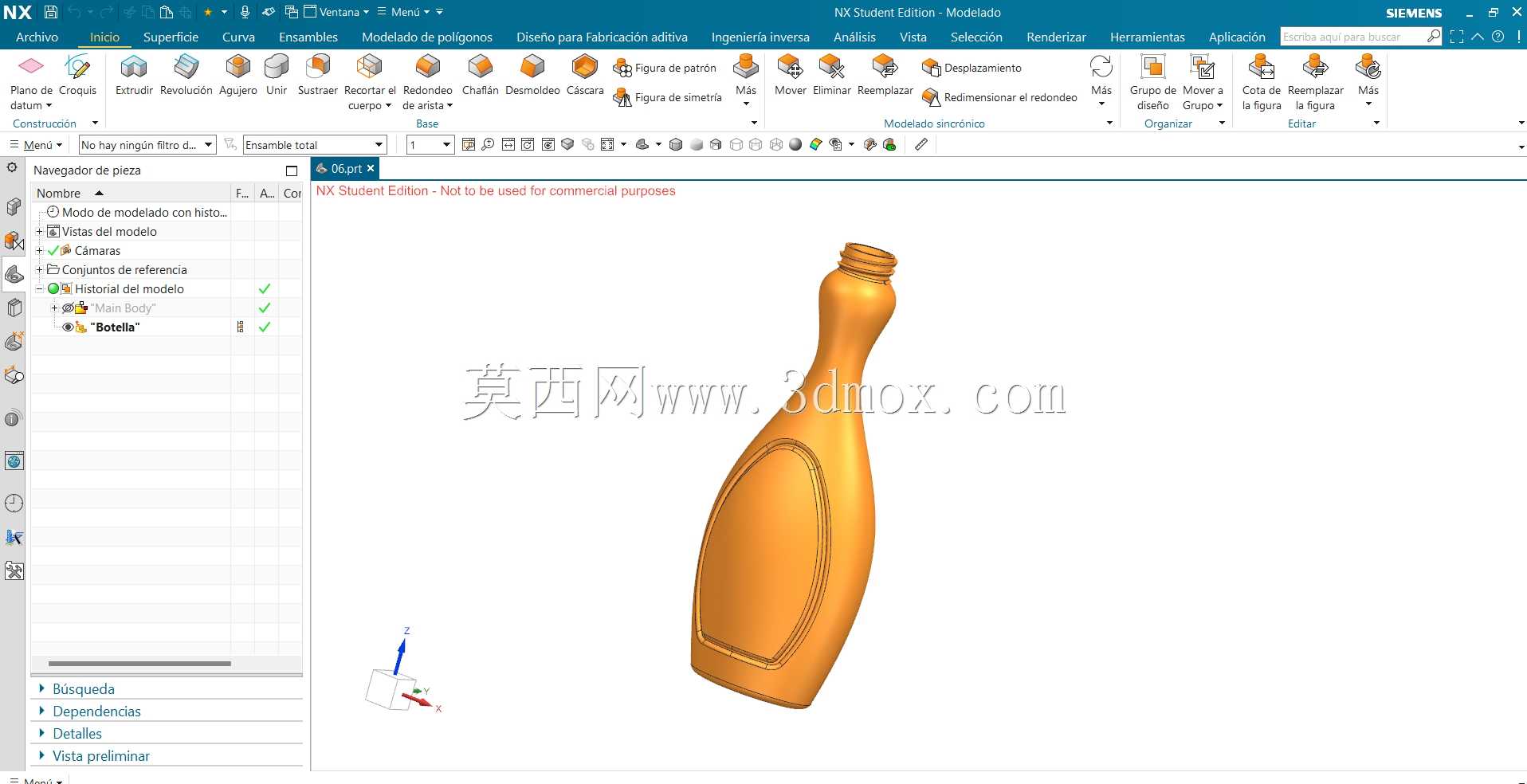This screenshot has width=1527, height=784.
Task: Close the 06.prt document tab
Action: click(x=371, y=168)
